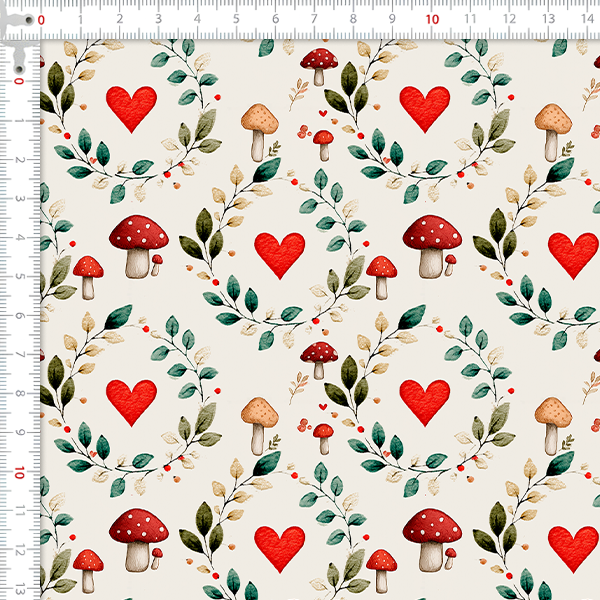Screen dimensions: 600x600
Task: Select number 14 on the horizontal ruler
Action: point(587,18)
